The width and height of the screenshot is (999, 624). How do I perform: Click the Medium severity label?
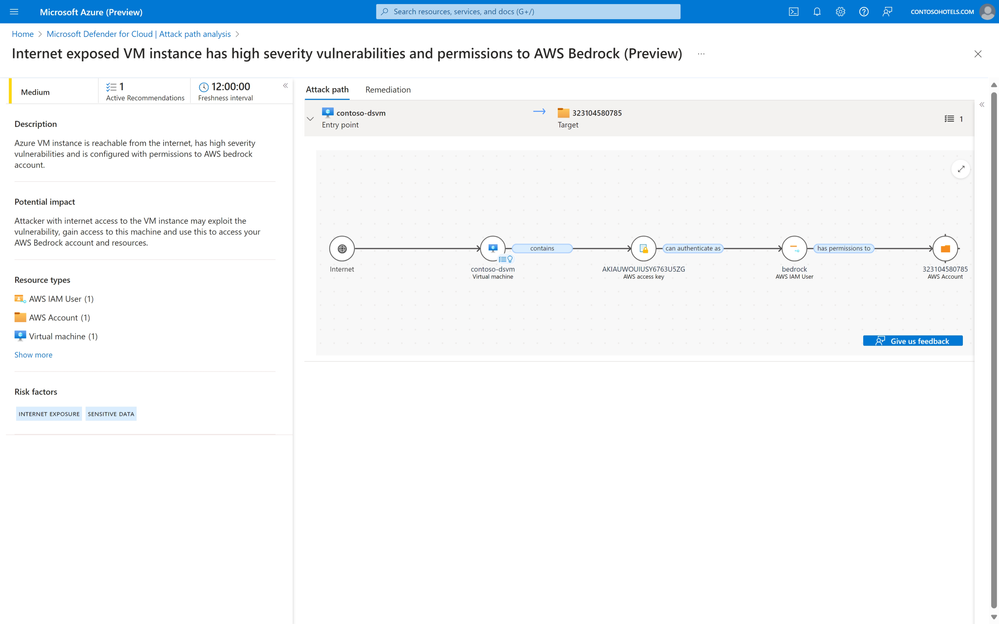tap(35, 92)
